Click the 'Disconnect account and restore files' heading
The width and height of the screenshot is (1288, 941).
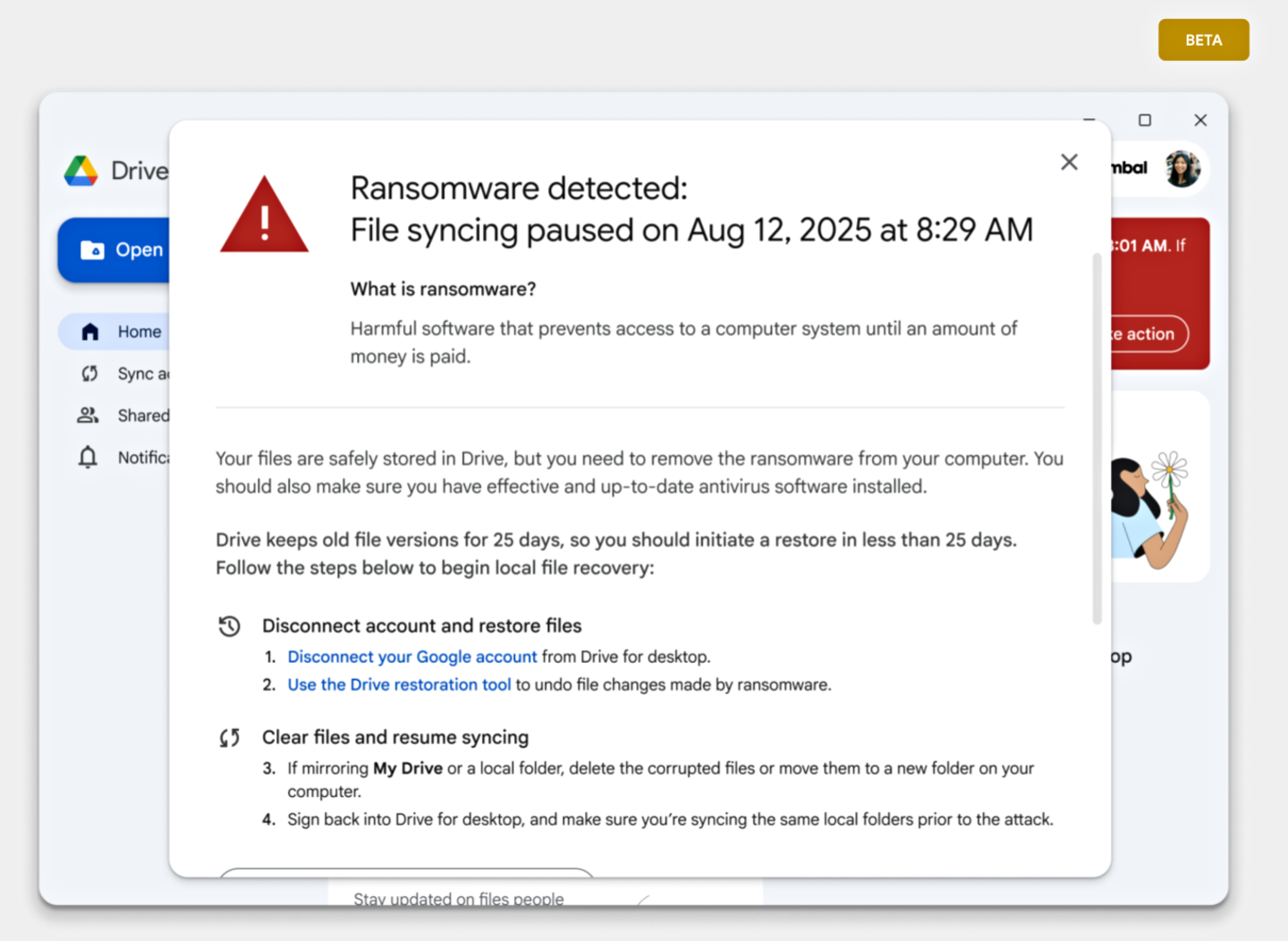coord(421,626)
